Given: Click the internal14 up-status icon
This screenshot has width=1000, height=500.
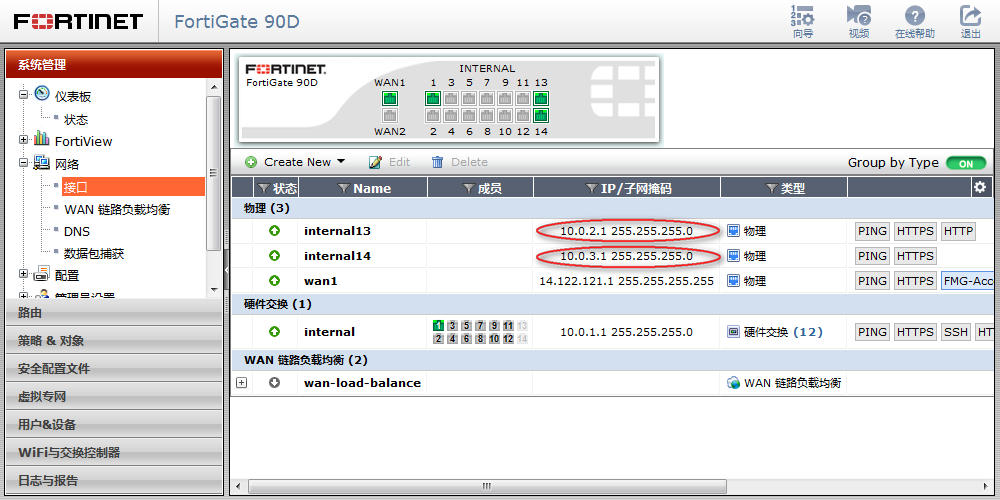Looking at the screenshot, I should tap(274, 256).
